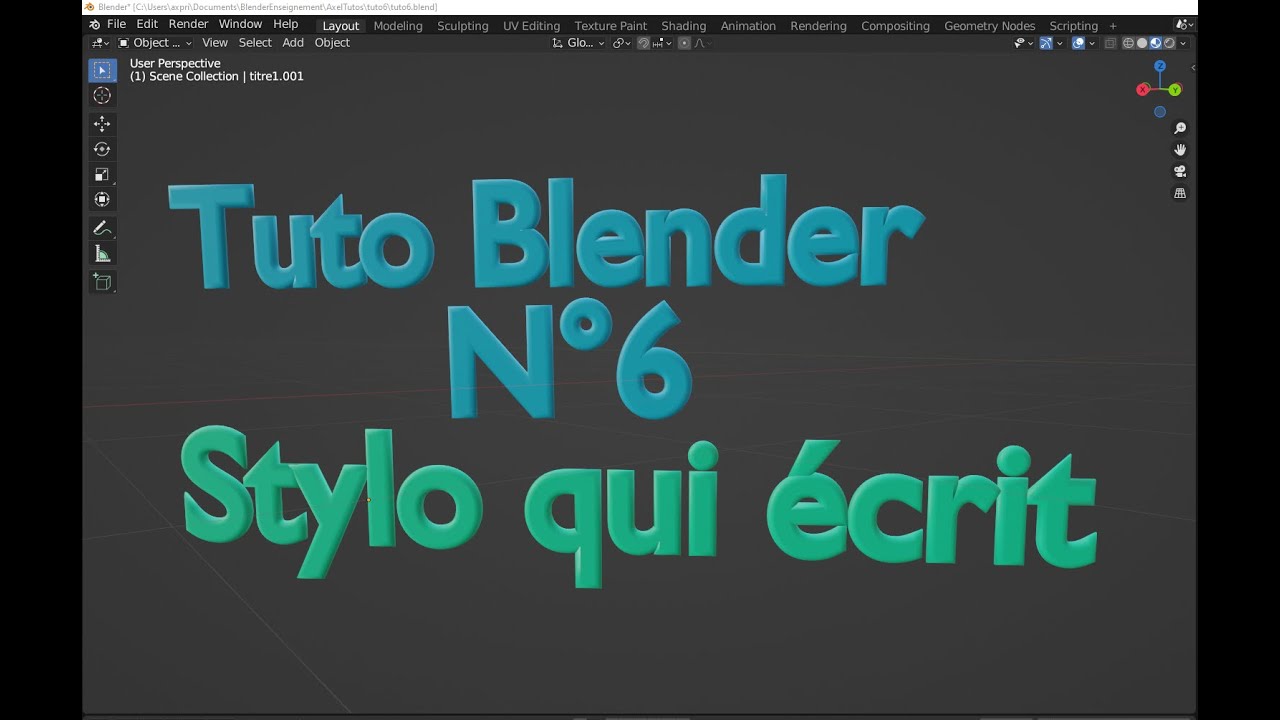The height and width of the screenshot is (720, 1280).
Task: Toggle proportional editing icon
Action: click(x=684, y=43)
